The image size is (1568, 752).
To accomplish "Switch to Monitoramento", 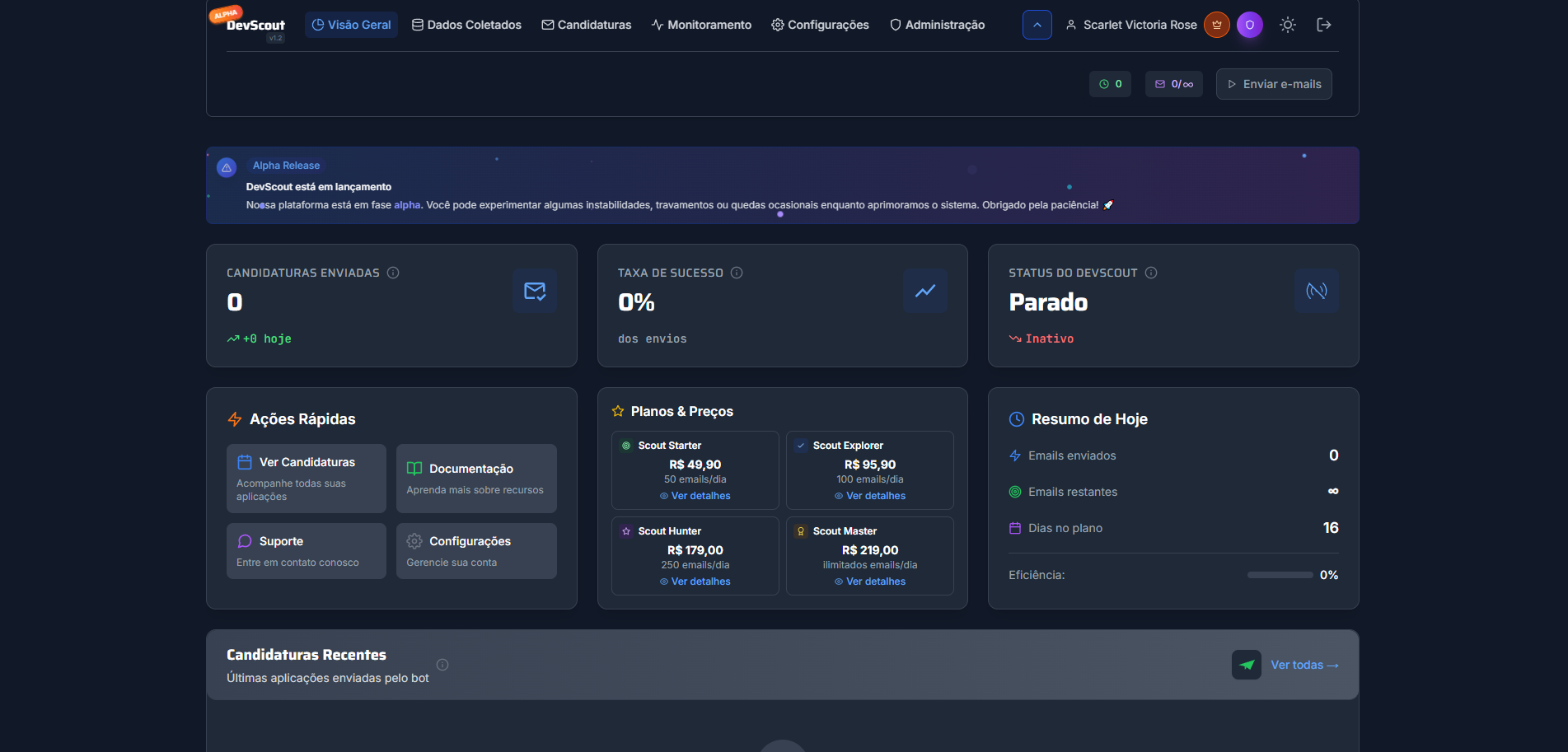I will pyautogui.click(x=701, y=25).
